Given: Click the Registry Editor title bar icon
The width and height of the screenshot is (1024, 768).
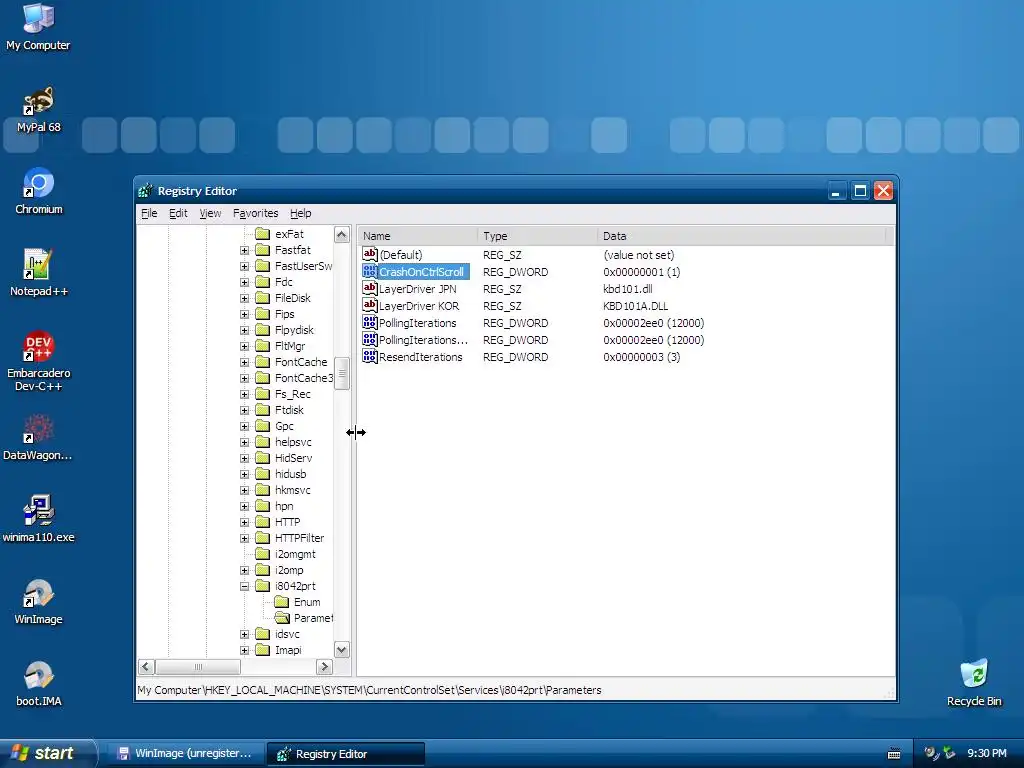Looking at the screenshot, I should coord(146,191).
